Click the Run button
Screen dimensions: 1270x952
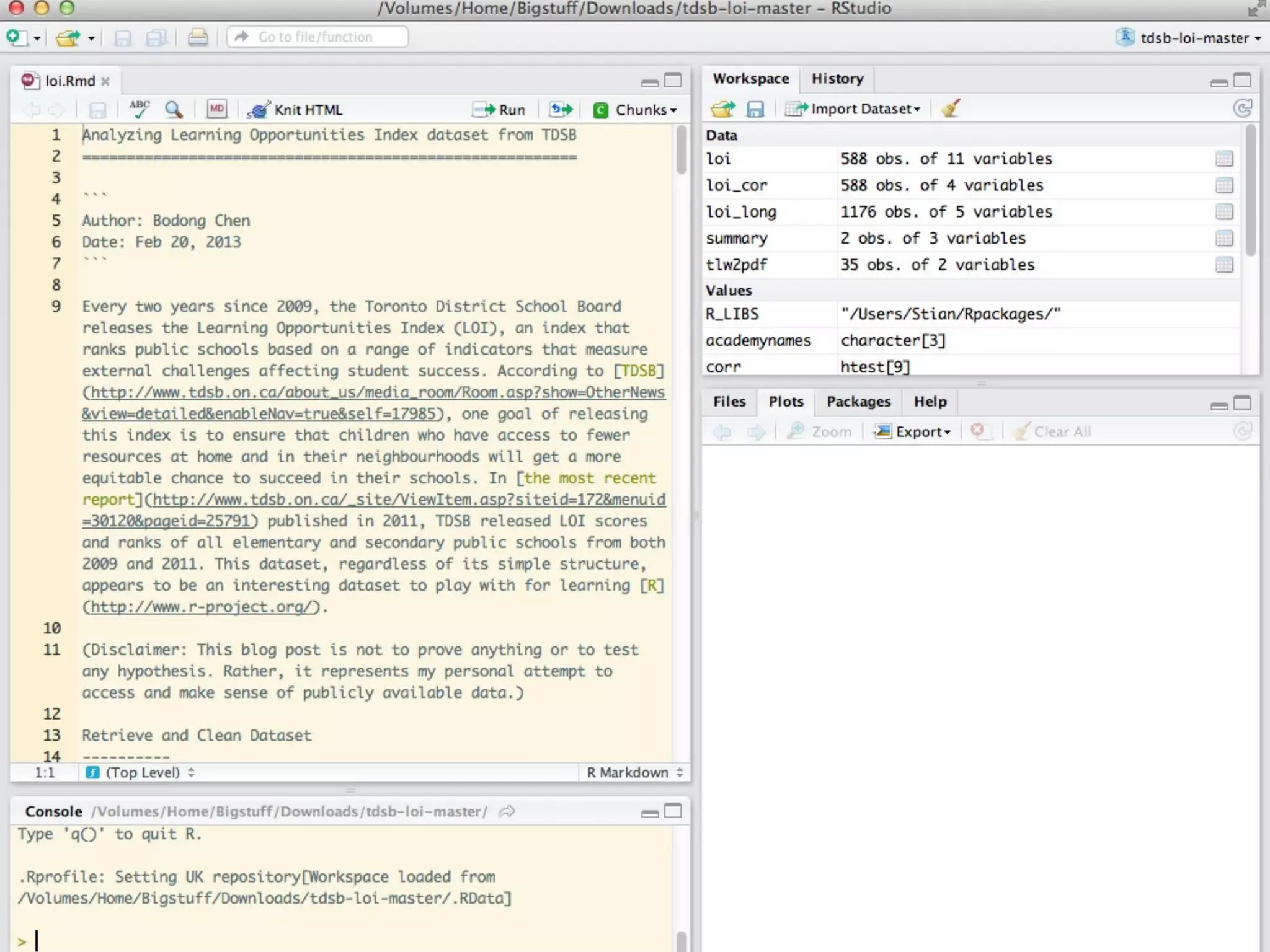[499, 110]
